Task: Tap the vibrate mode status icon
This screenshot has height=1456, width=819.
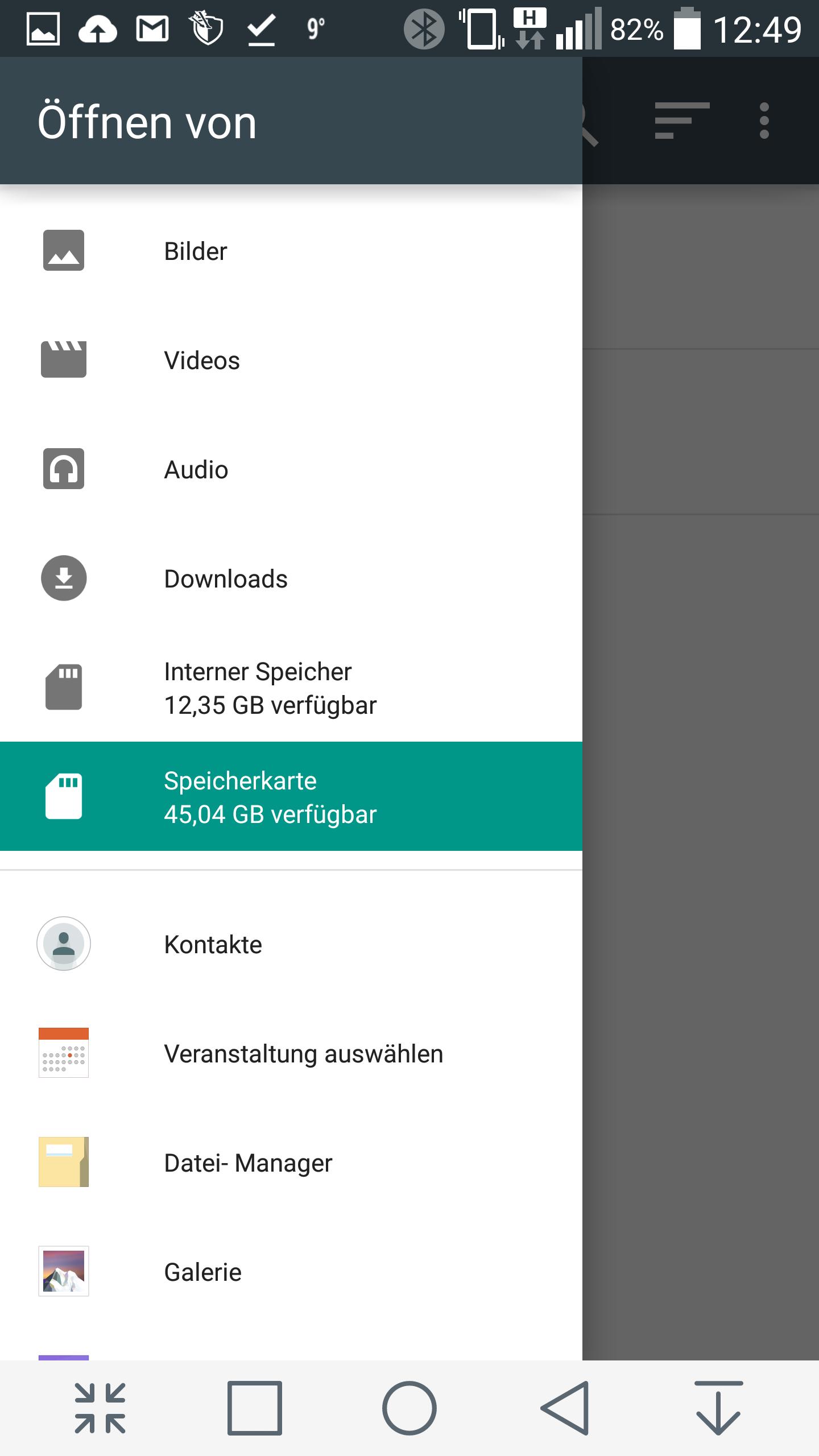Action: [481, 29]
